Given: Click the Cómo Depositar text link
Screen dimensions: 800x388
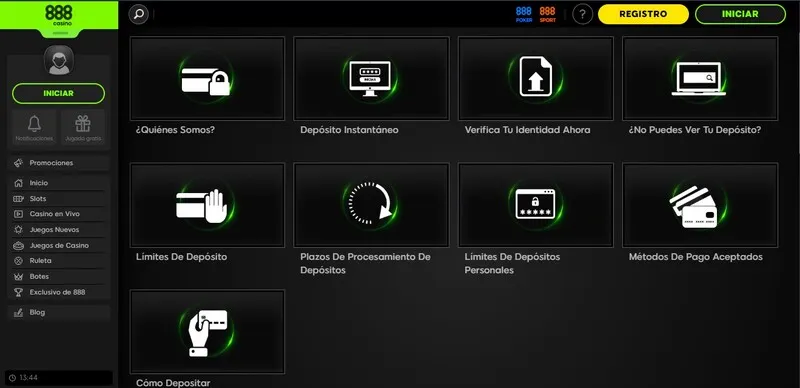Looking at the screenshot, I should click(x=173, y=383).
